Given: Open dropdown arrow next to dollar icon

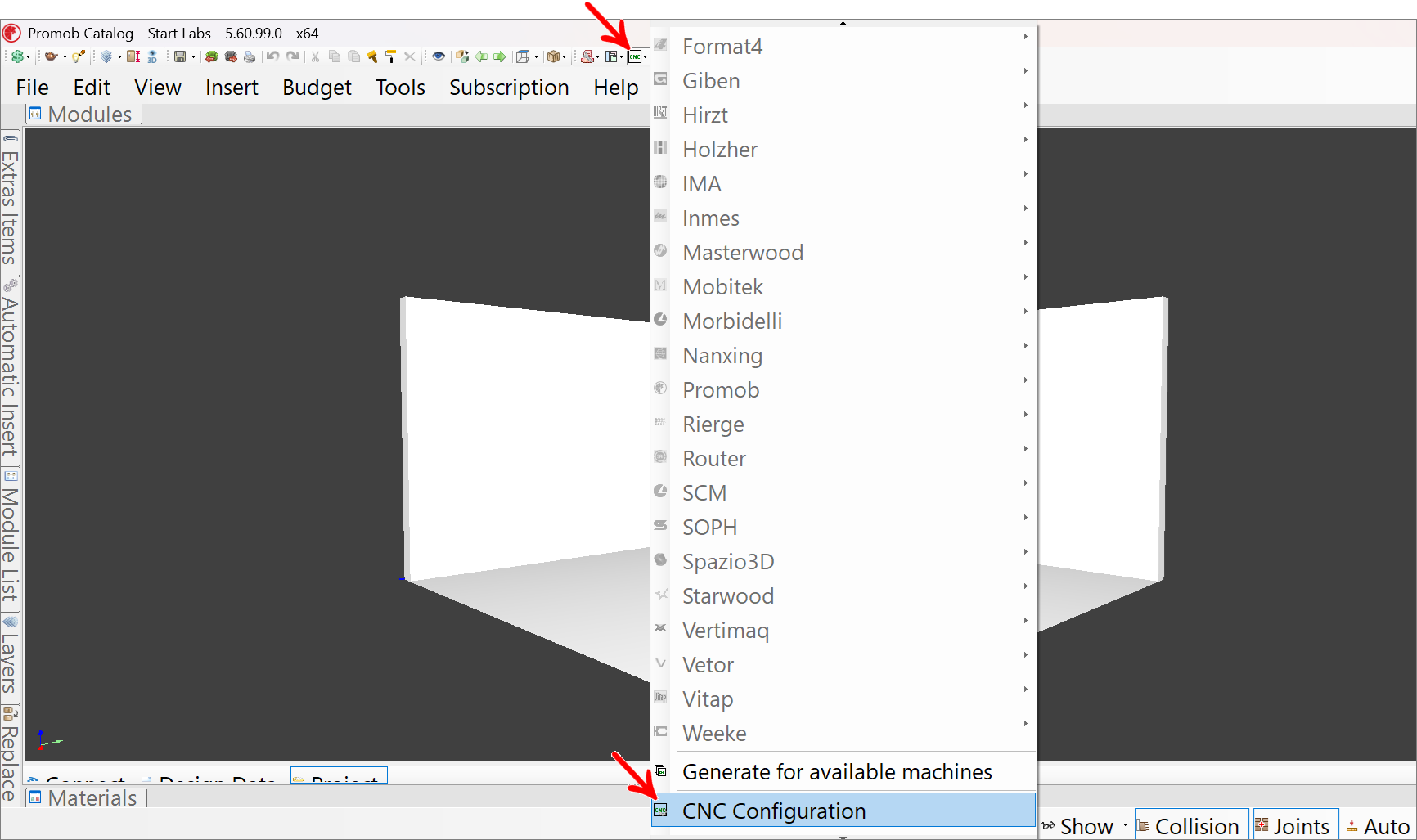Looking at the screenshot, I should pyautogui.click(x=28, y=56).
